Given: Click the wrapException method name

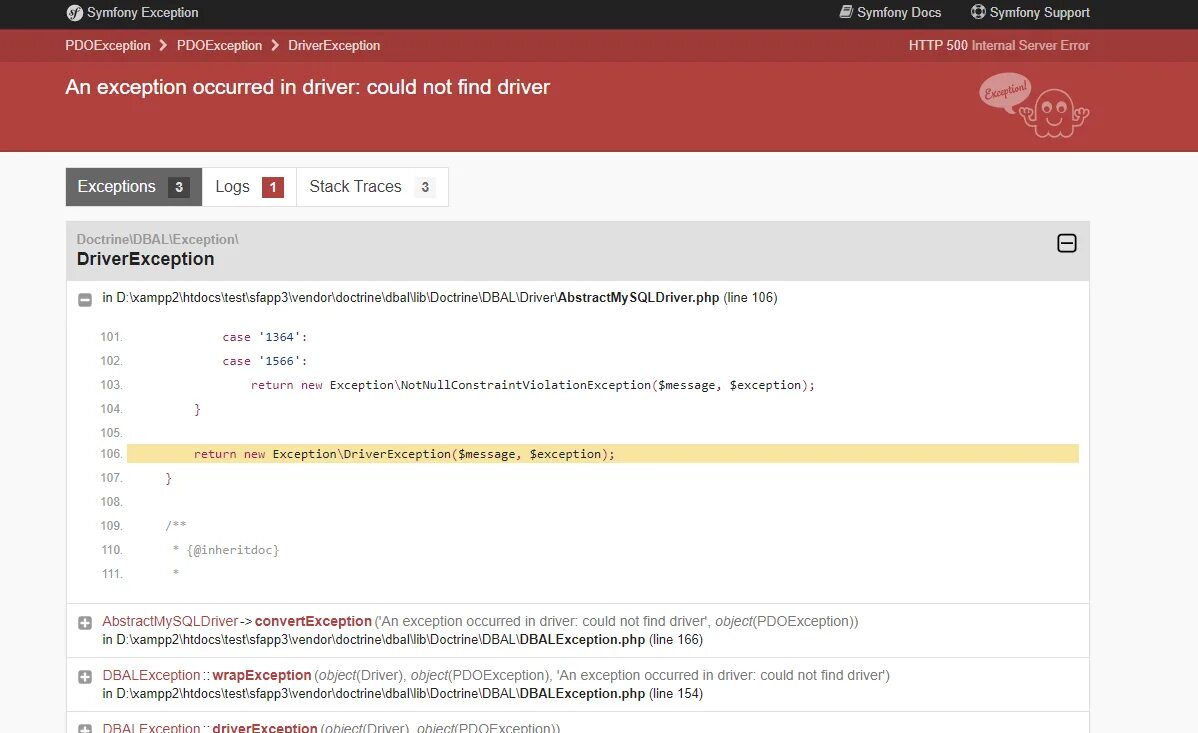Looking at the screenshot, I should pos(261,675).
